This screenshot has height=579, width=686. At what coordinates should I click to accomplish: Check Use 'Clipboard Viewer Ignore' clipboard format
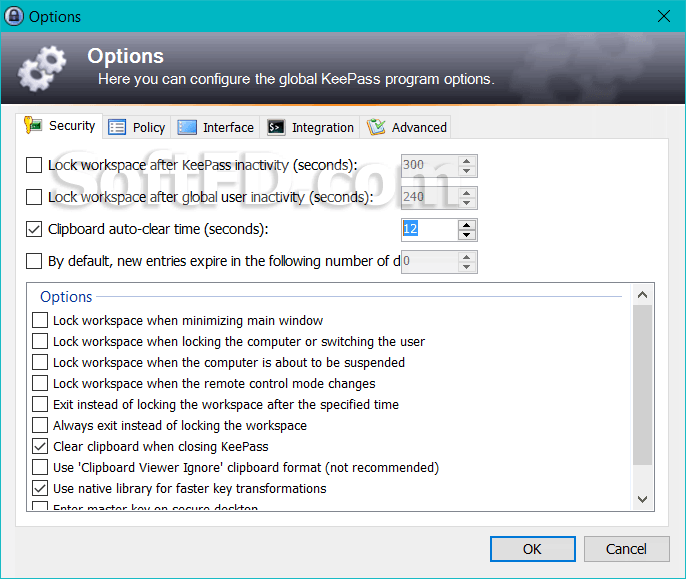(40, 467)
